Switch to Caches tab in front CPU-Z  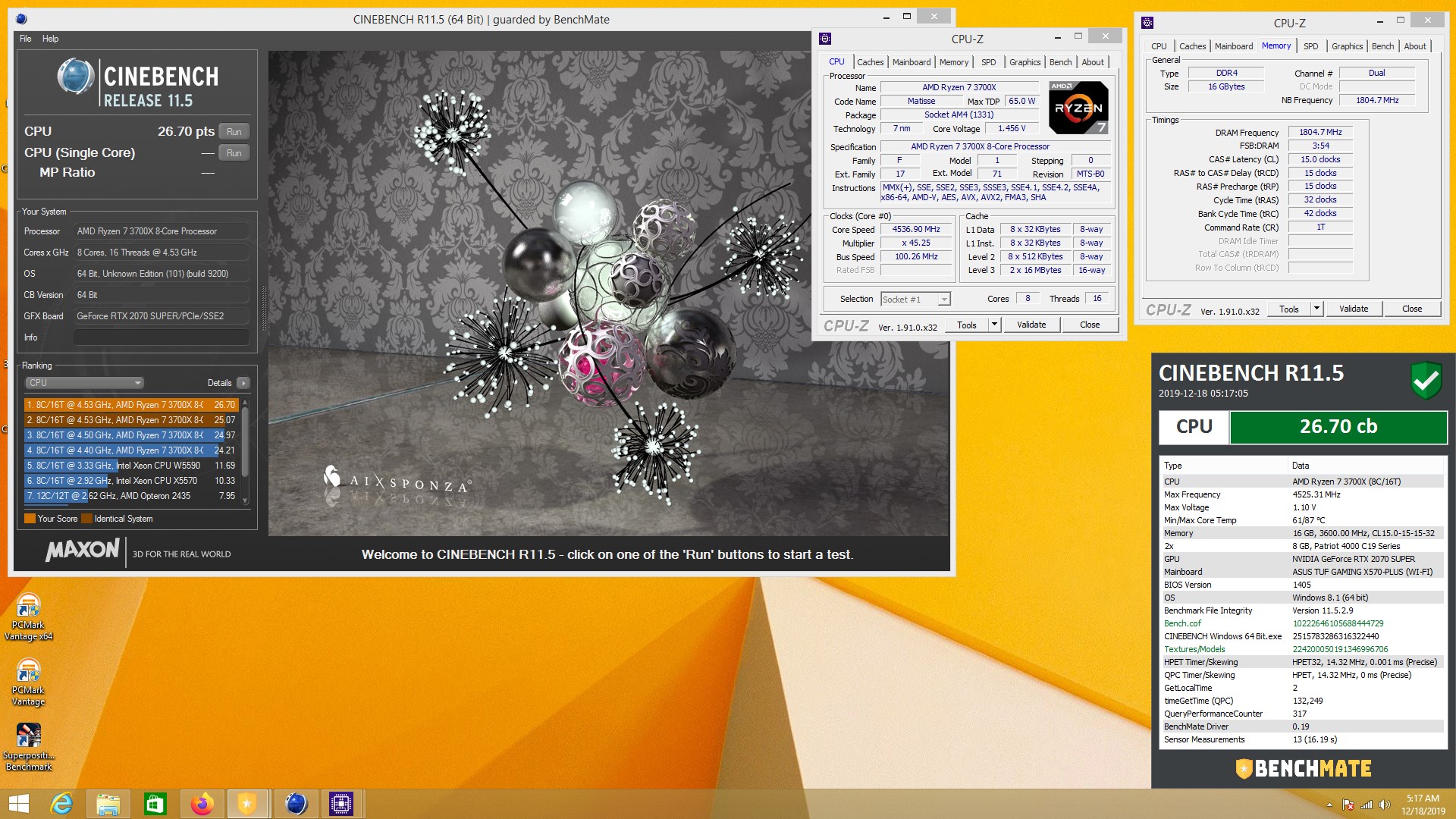tap(870, 62)
